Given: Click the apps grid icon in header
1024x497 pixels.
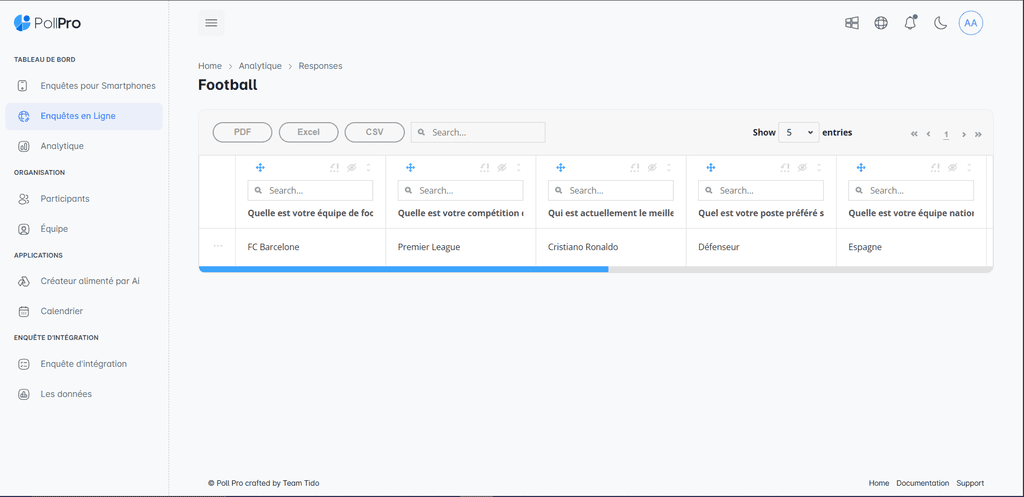Looking at the screenshot, I should tap(852, 23).
